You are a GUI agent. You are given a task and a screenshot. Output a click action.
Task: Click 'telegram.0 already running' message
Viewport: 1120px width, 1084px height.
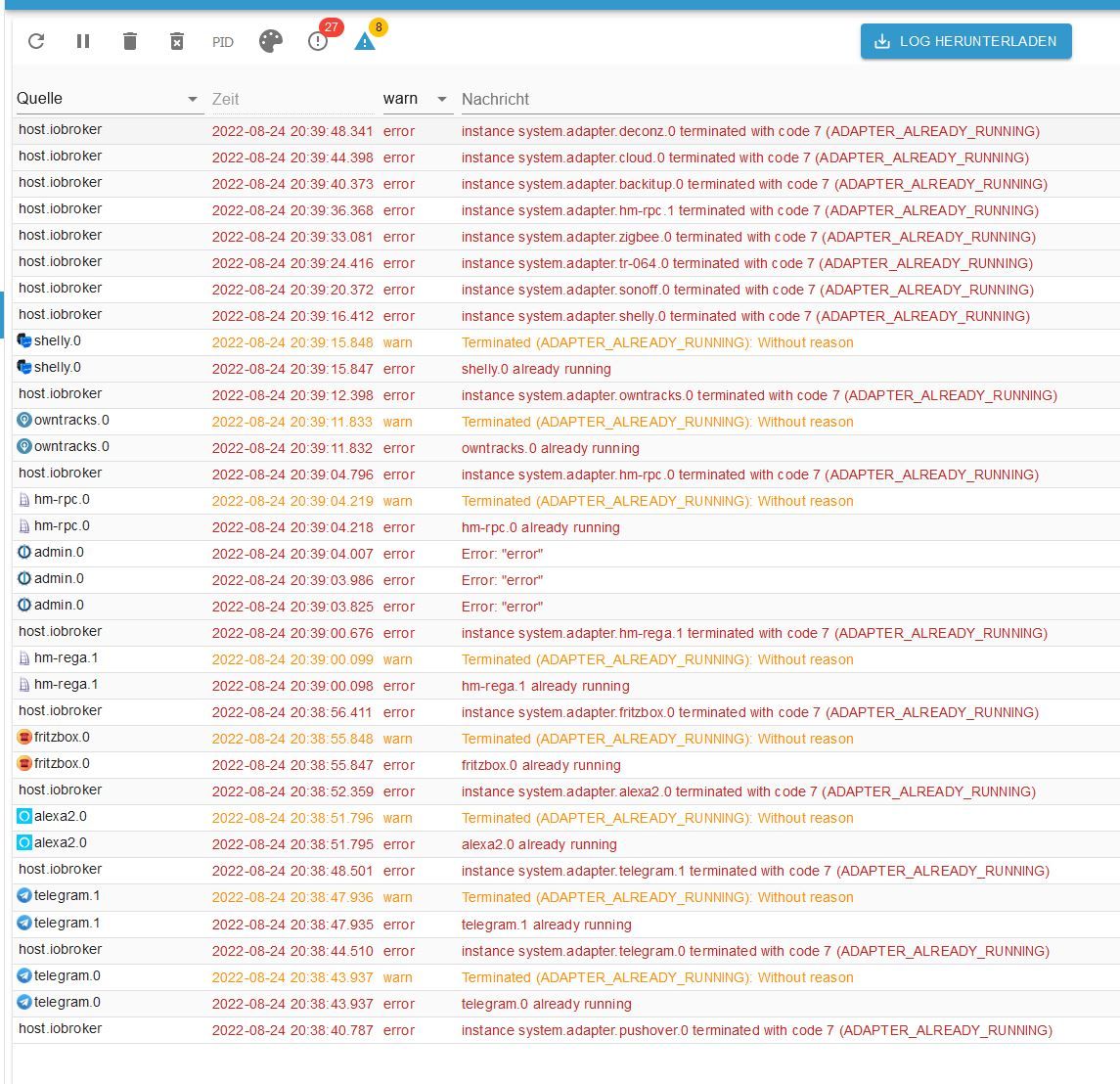coord(547,1004)
